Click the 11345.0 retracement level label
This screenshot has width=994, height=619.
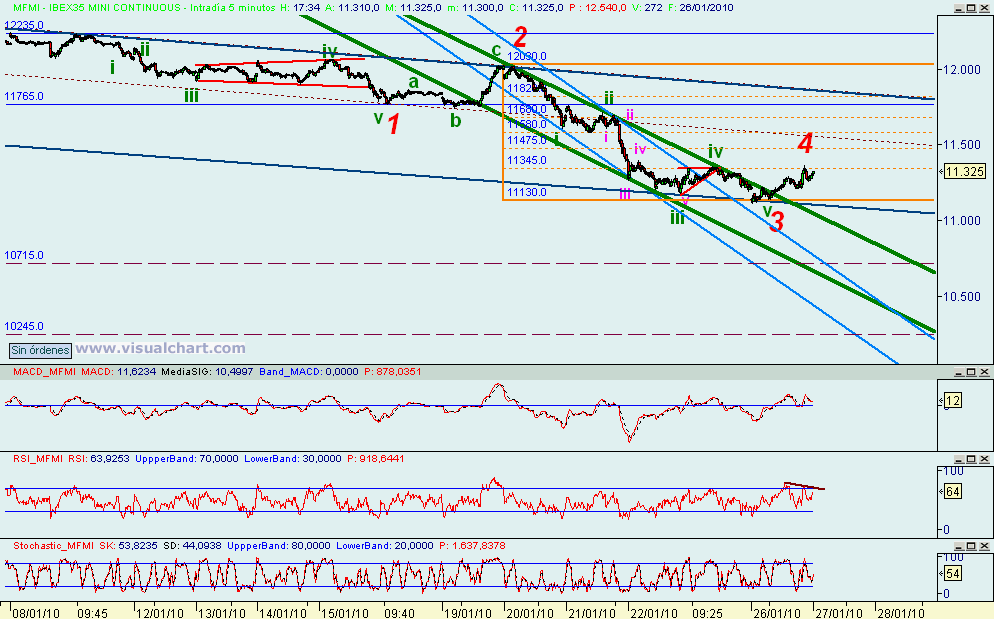point(526,160)
